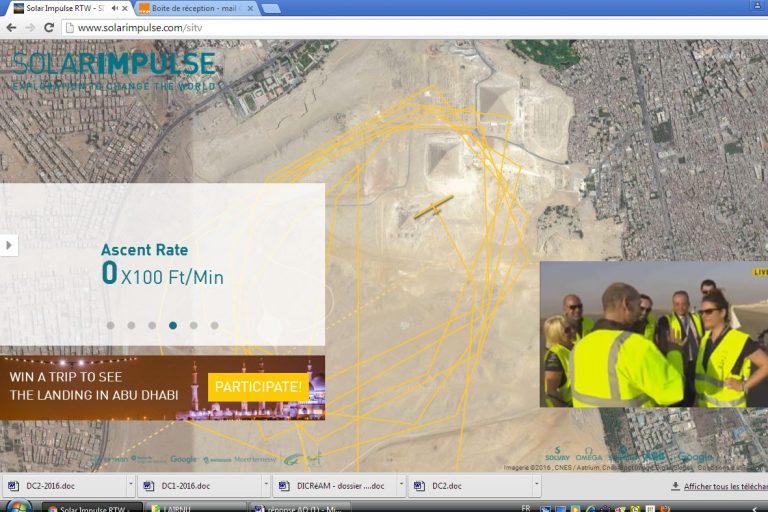Open dropdown arrow for DC1-2016.doc download

[x=266, y=486]
